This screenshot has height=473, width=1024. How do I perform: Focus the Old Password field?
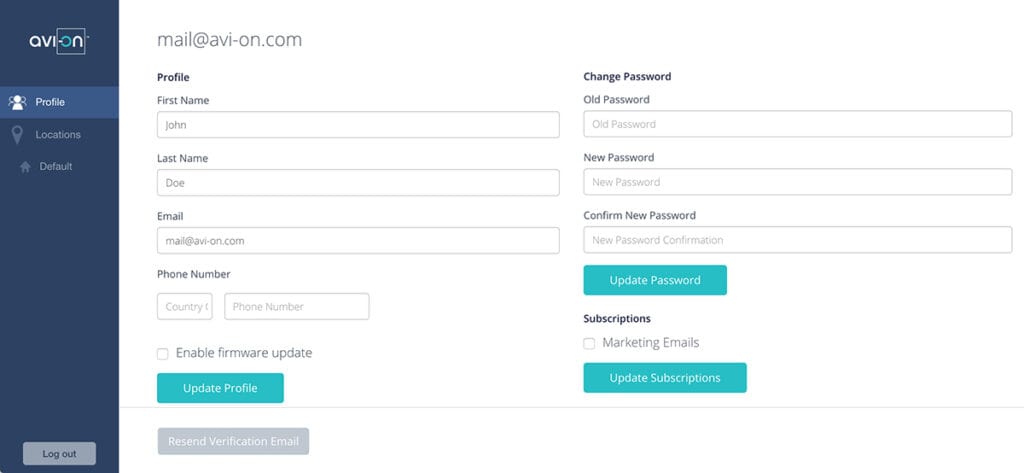tap(797, 124)
